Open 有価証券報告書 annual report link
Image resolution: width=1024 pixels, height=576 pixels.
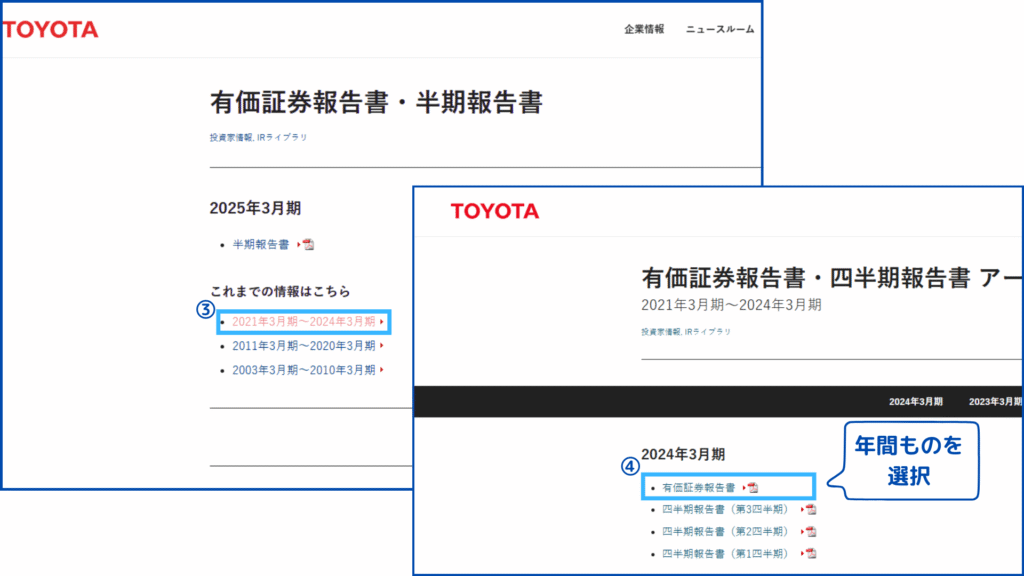[699, 487]
